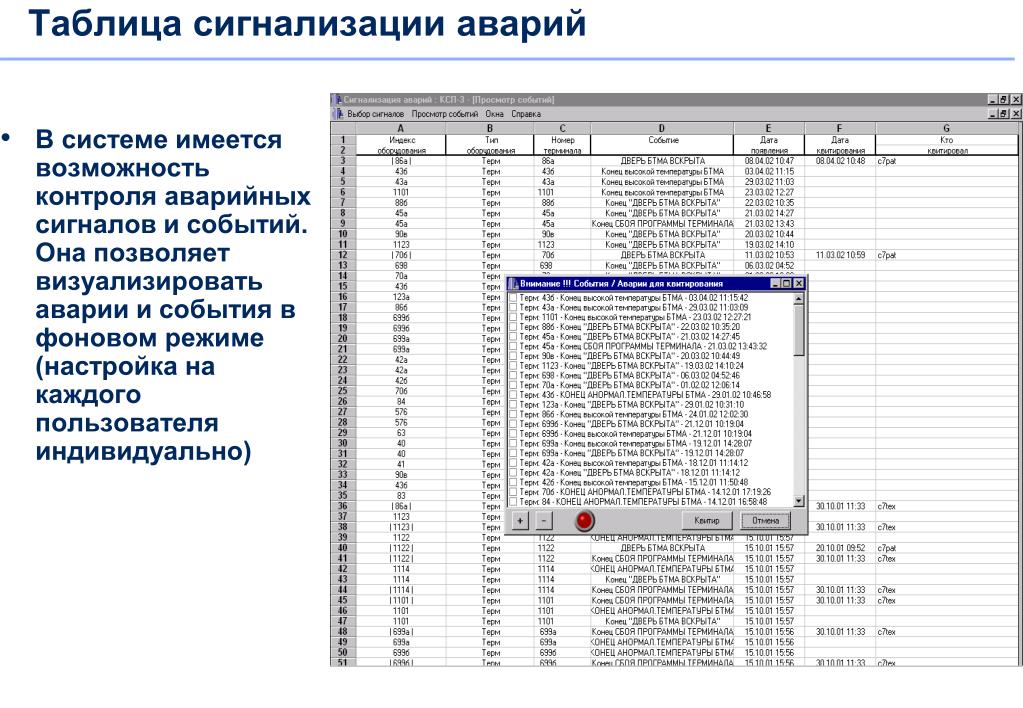This screenshot has height=708, width=1023.
Task: Check the Терм 886 event dated 22.03.02 10:35:20
Action: coord(513,327)
